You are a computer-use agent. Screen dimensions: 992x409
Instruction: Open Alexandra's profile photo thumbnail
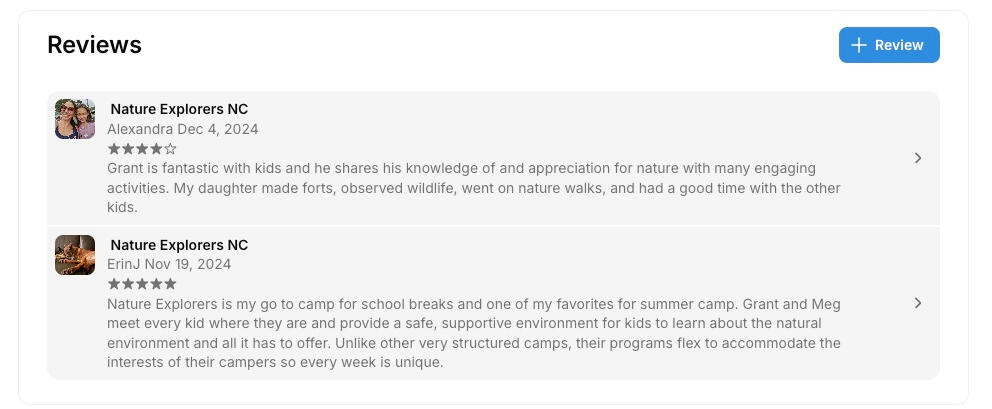click(75, 119)
